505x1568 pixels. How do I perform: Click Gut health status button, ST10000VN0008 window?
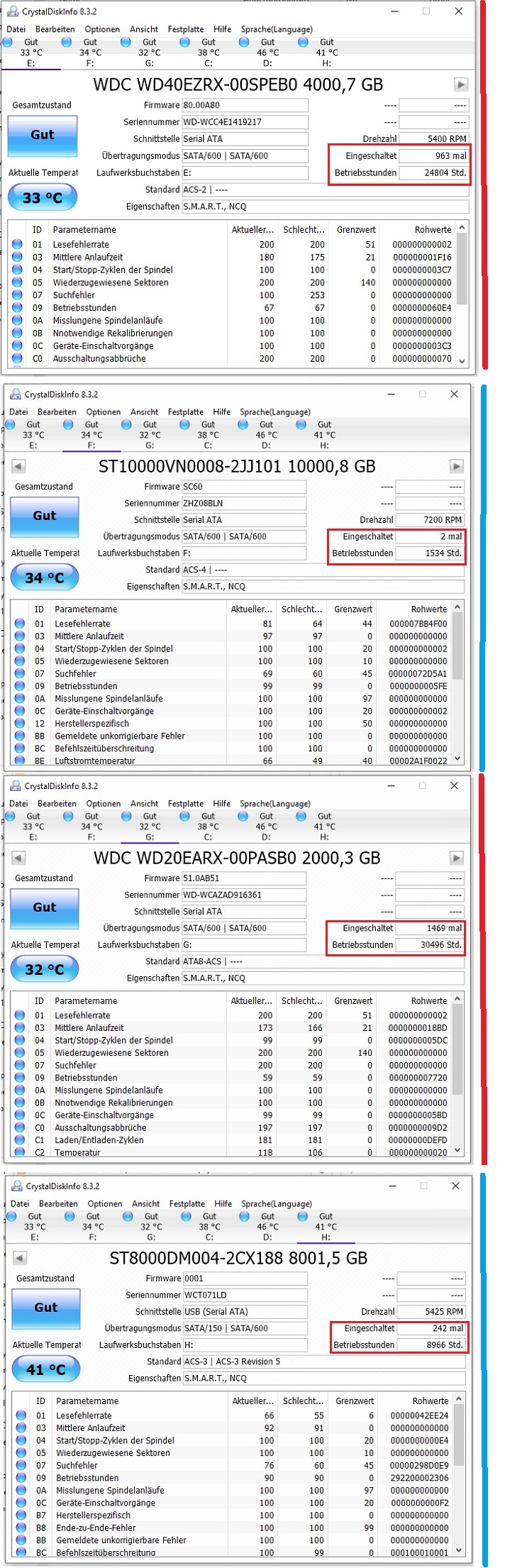[45, 516]
